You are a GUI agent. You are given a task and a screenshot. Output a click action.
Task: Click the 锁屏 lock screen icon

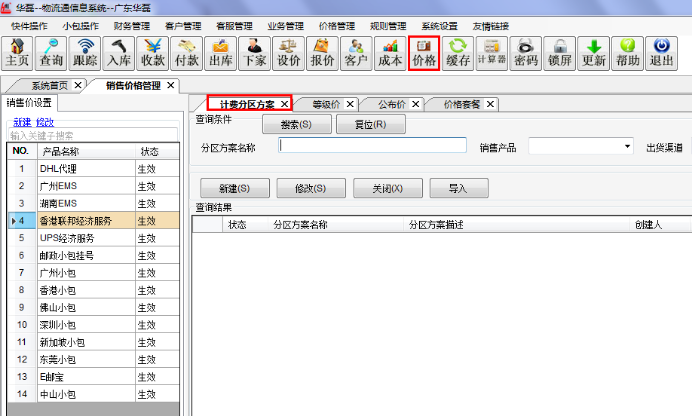pyautogui.click(x=560, y=52)
